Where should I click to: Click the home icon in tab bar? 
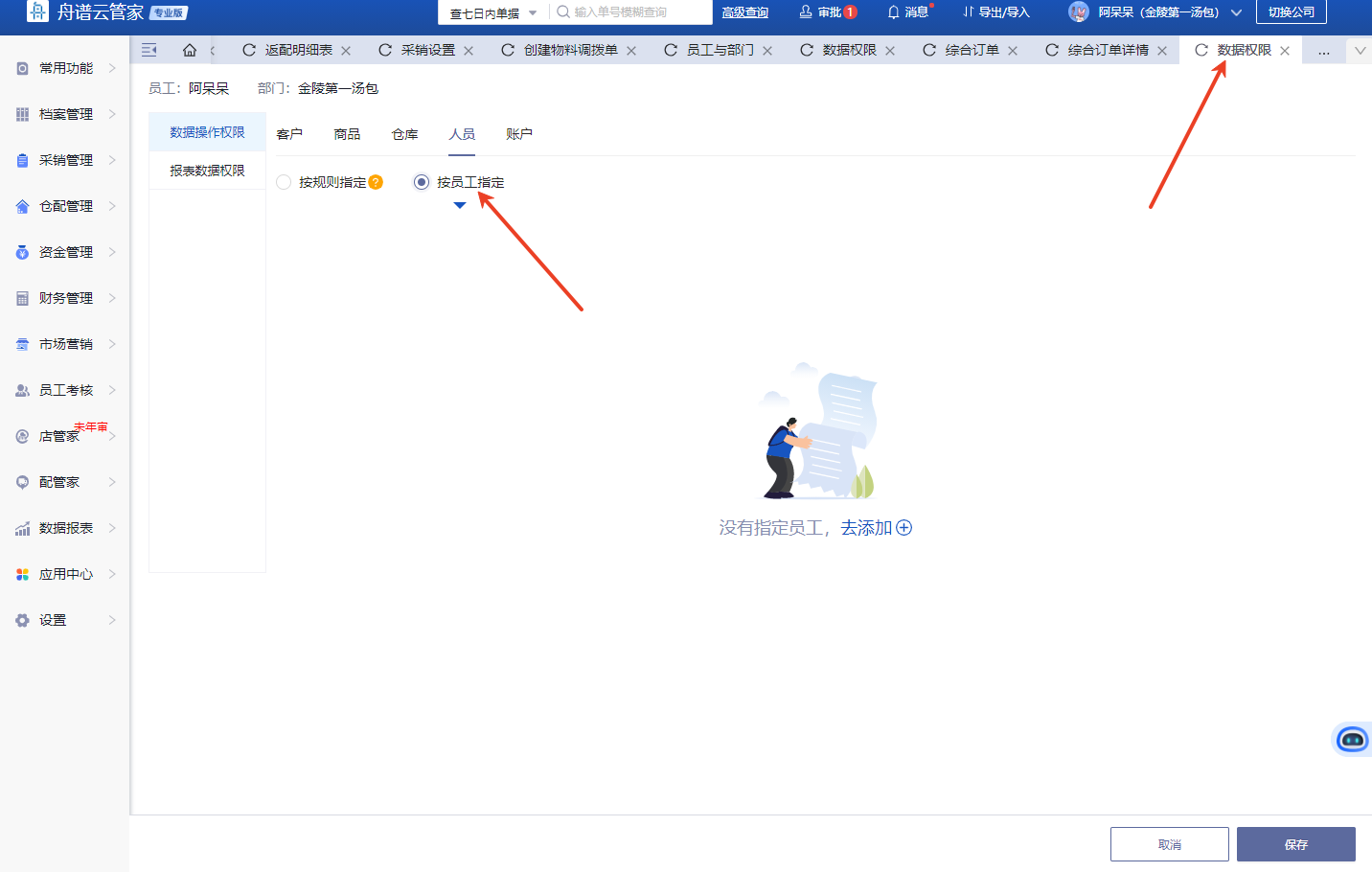click(190, 50)
